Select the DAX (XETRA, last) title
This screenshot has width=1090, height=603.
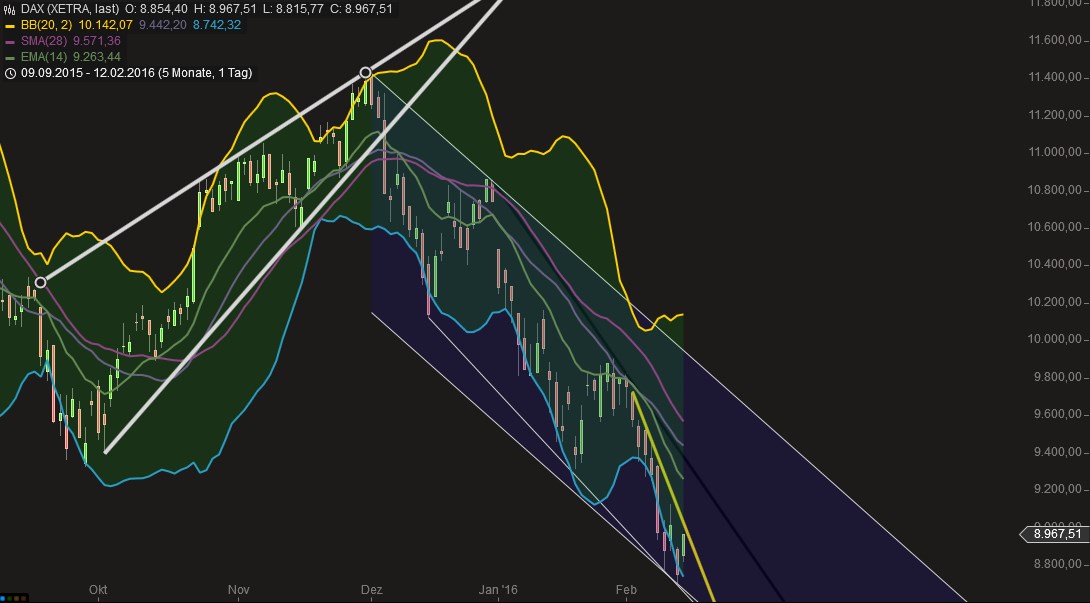point(72,7)
